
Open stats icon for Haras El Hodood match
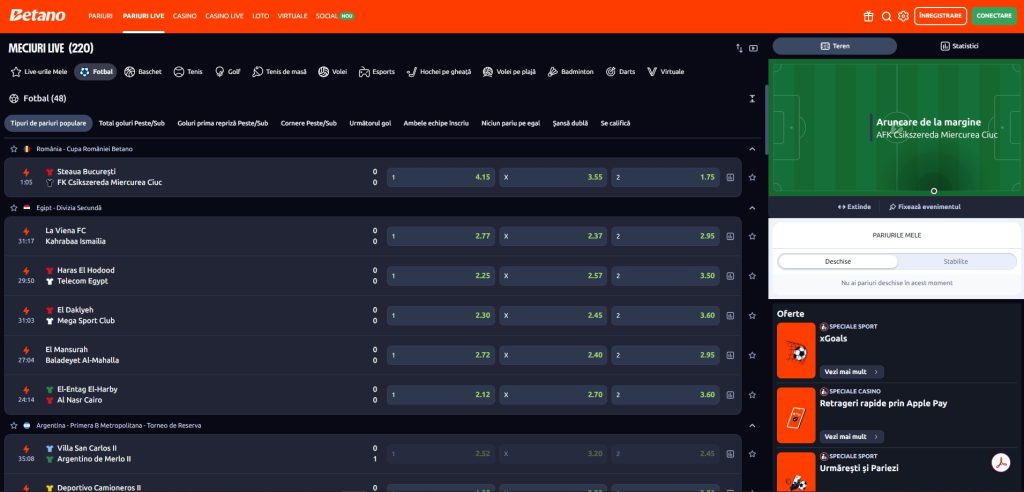coord(730,276)
